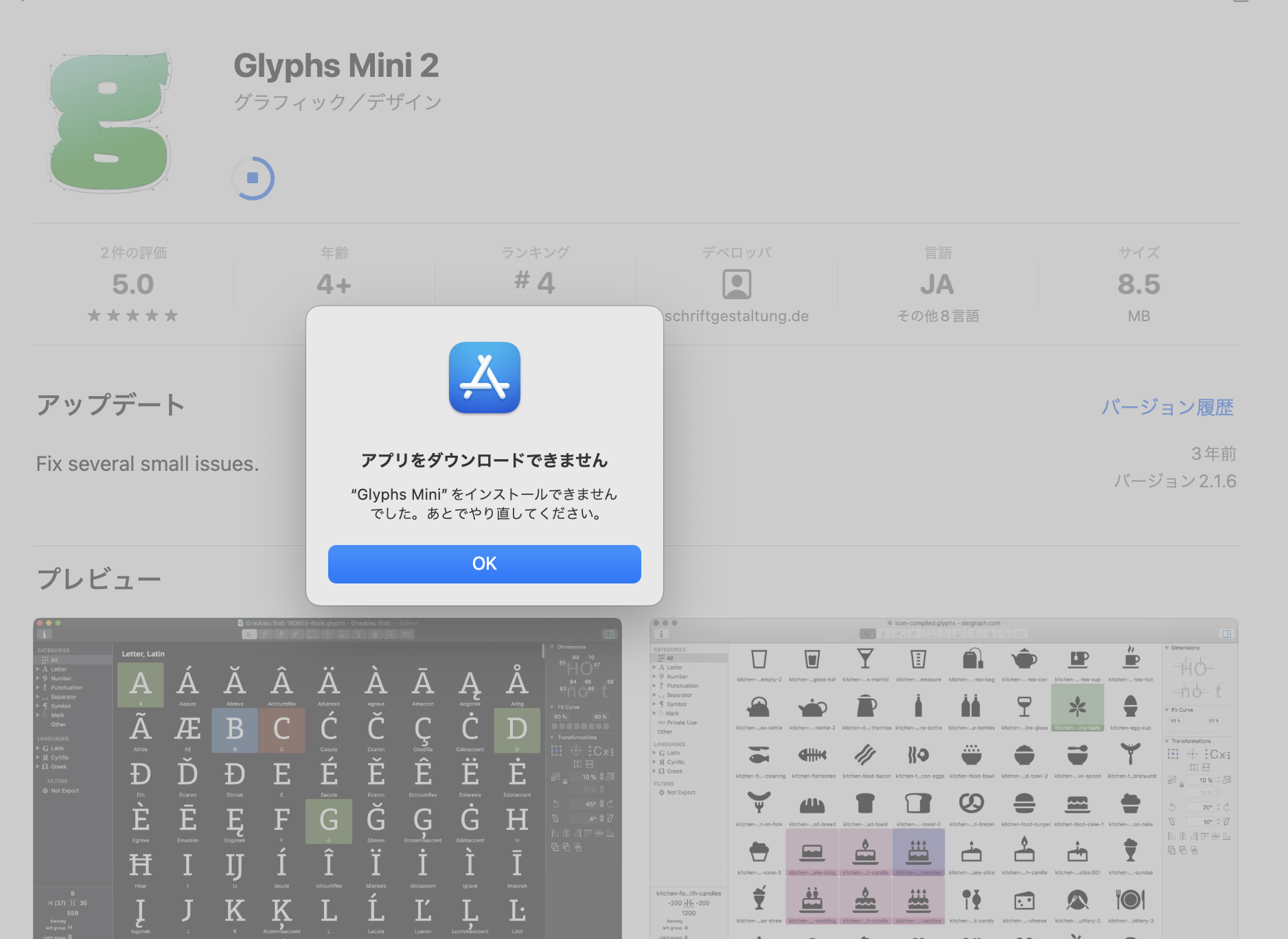Click the デベロッパ column label
Screen dimensions: 1288x939
point(737,253)
